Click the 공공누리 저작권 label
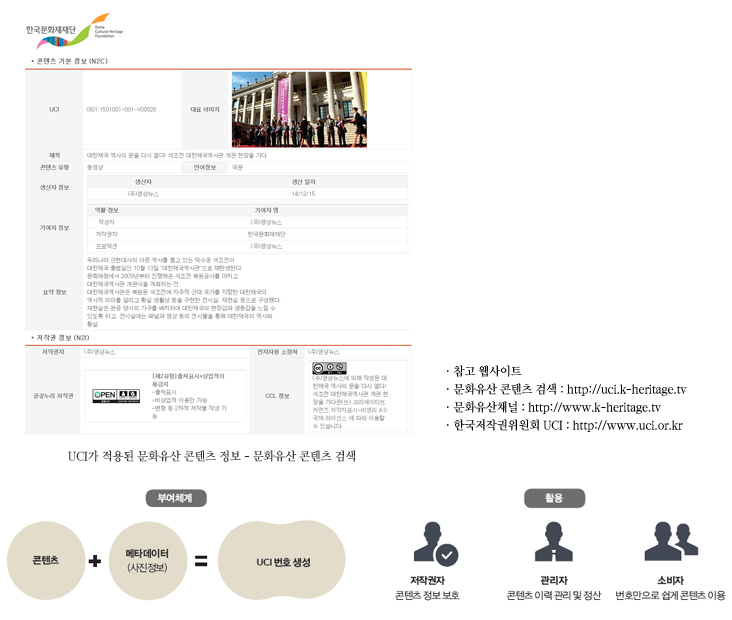This screenshot has width=732, height=620. click(53, 396)
